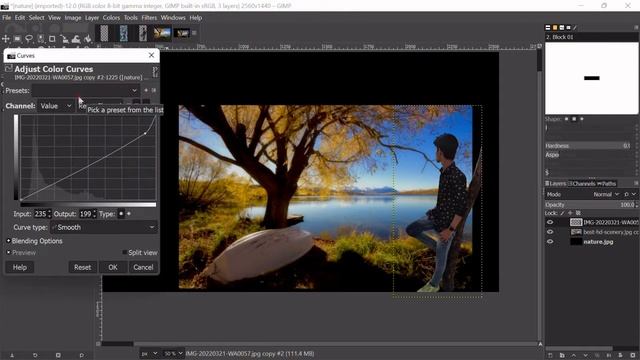Open the Colors menu
This screenshot has height=360, width=640.
[x=111, y=18]
